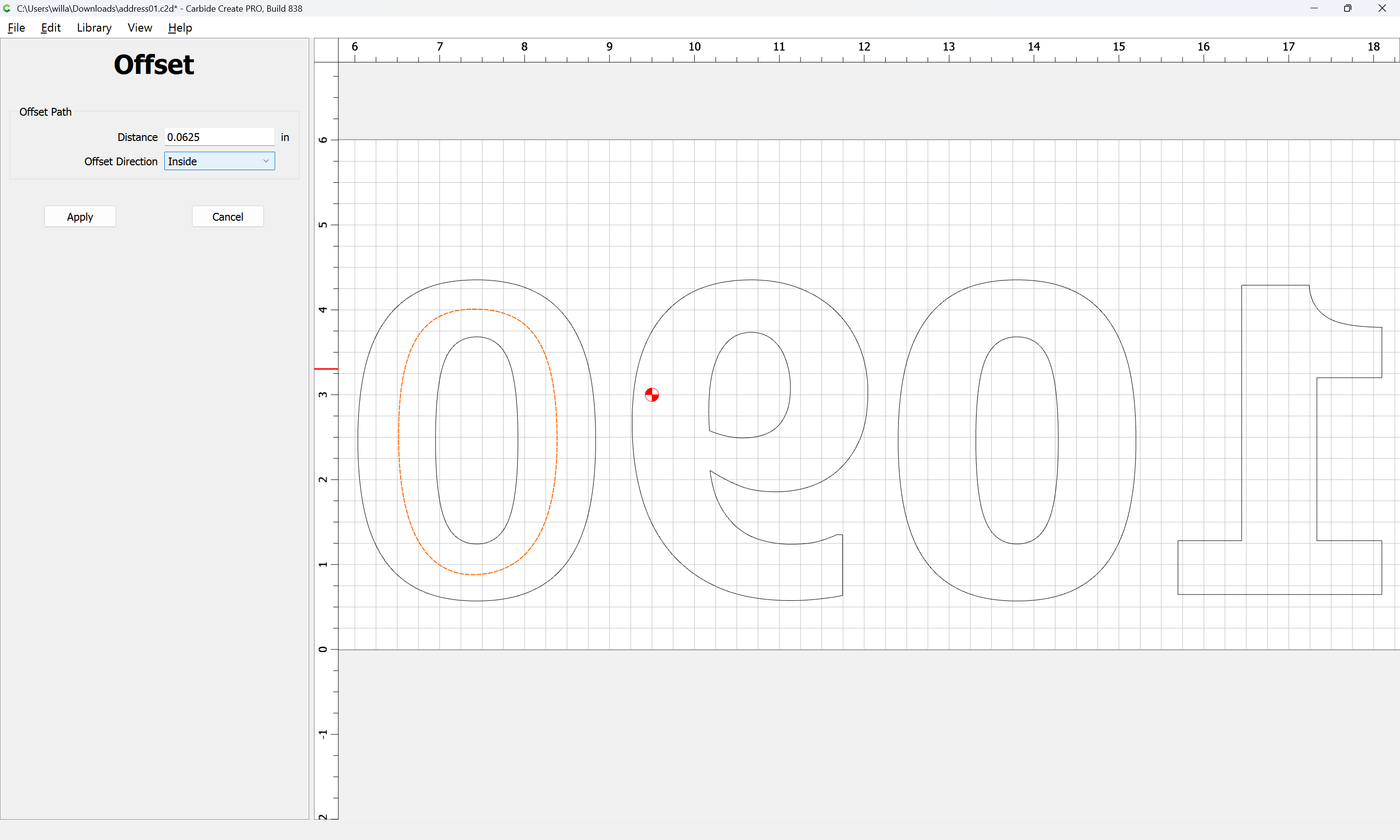Click the ruler corner box at top-left
The height and width of the screenshot is (840, 1400).
pos(326,51)
